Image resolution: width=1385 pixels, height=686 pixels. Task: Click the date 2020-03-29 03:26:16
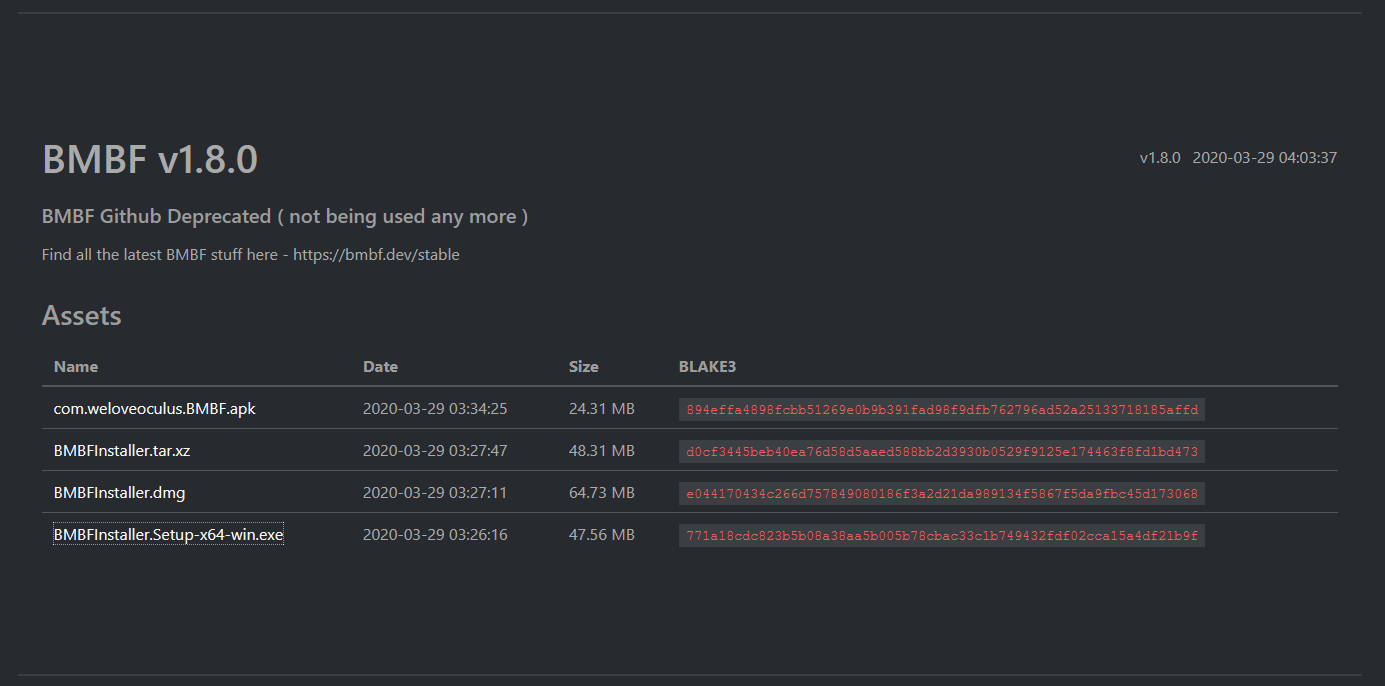(435, 534)
